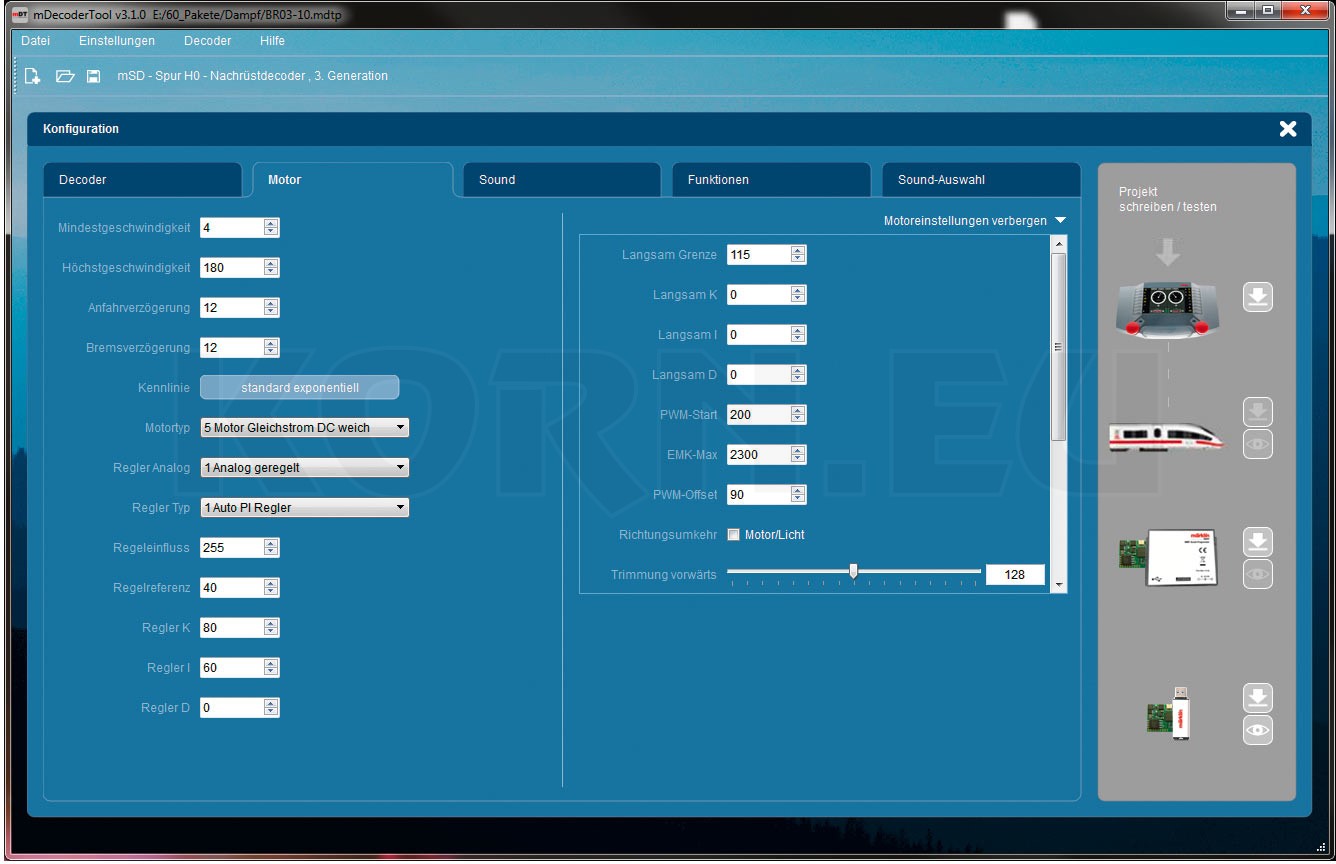The image size is (1336, 864).
Task: Click download icon next to Central Station
Action: (1258, 297)
